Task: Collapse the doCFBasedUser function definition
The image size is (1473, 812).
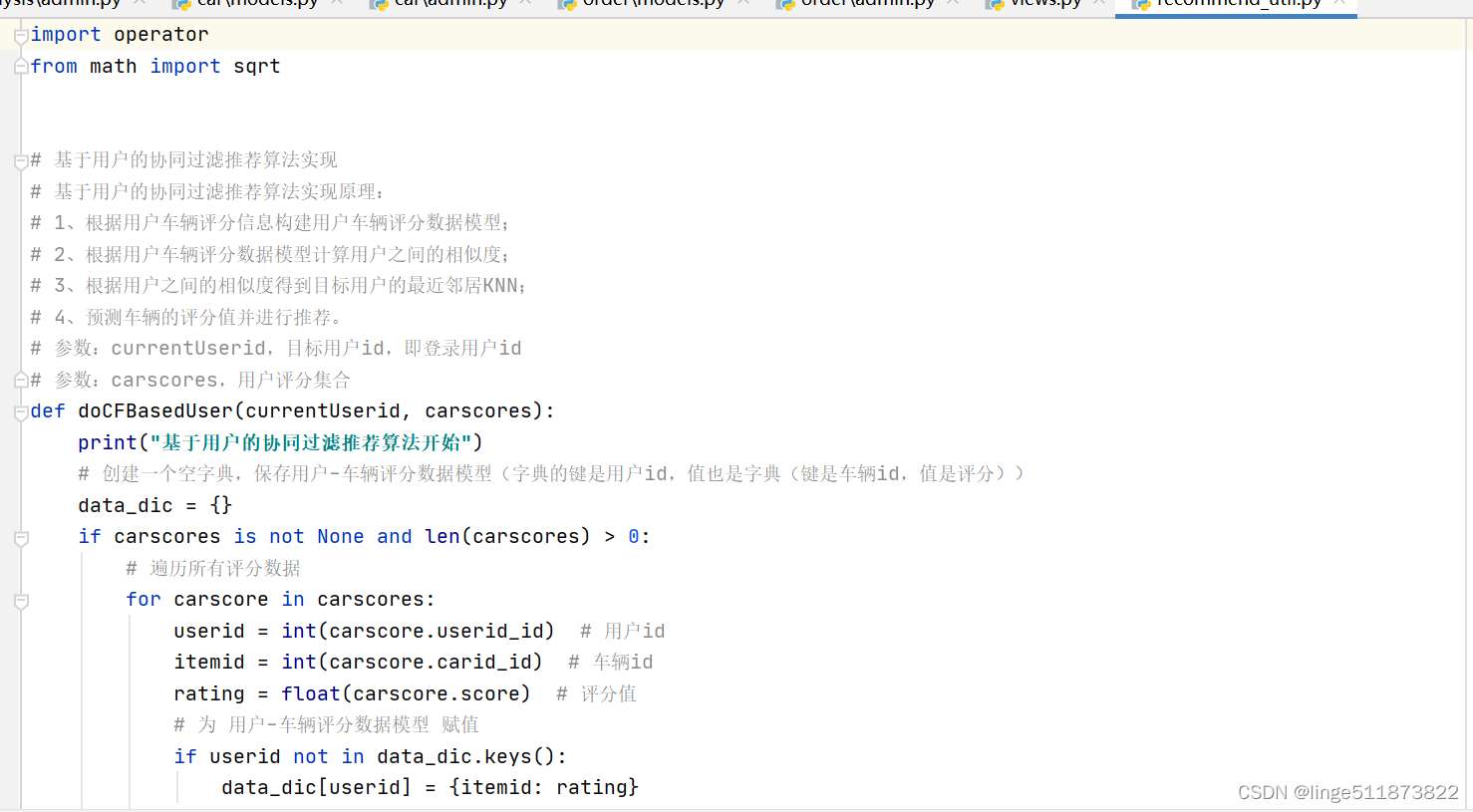Action: click(x=21, y=412)
